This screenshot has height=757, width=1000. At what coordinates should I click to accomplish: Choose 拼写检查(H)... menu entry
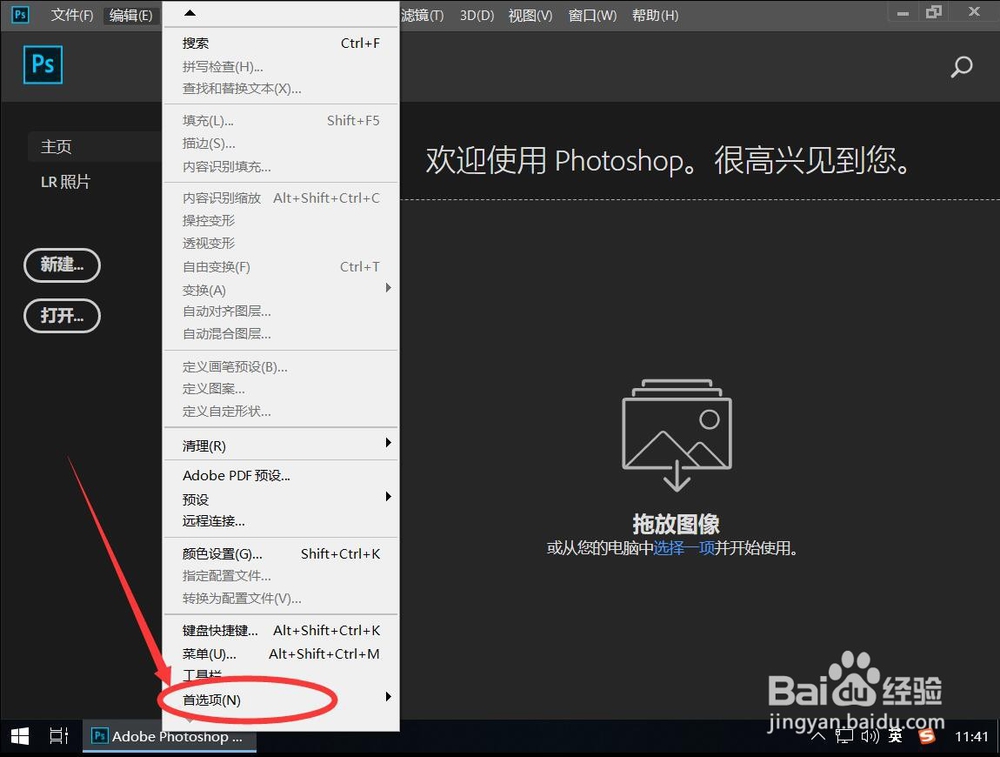point(281,66)
